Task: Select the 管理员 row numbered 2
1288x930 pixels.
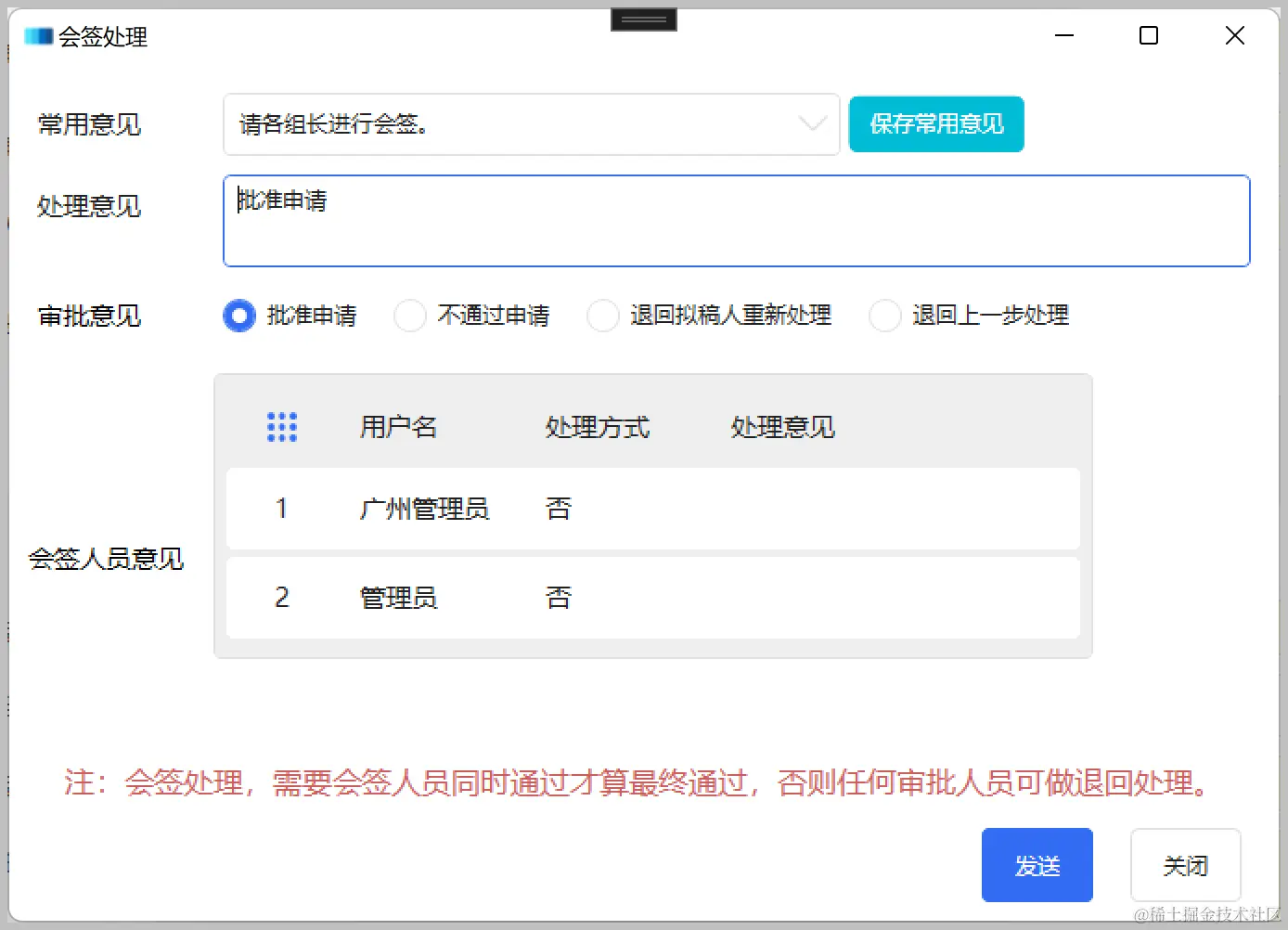Action: tap(653, 598)
